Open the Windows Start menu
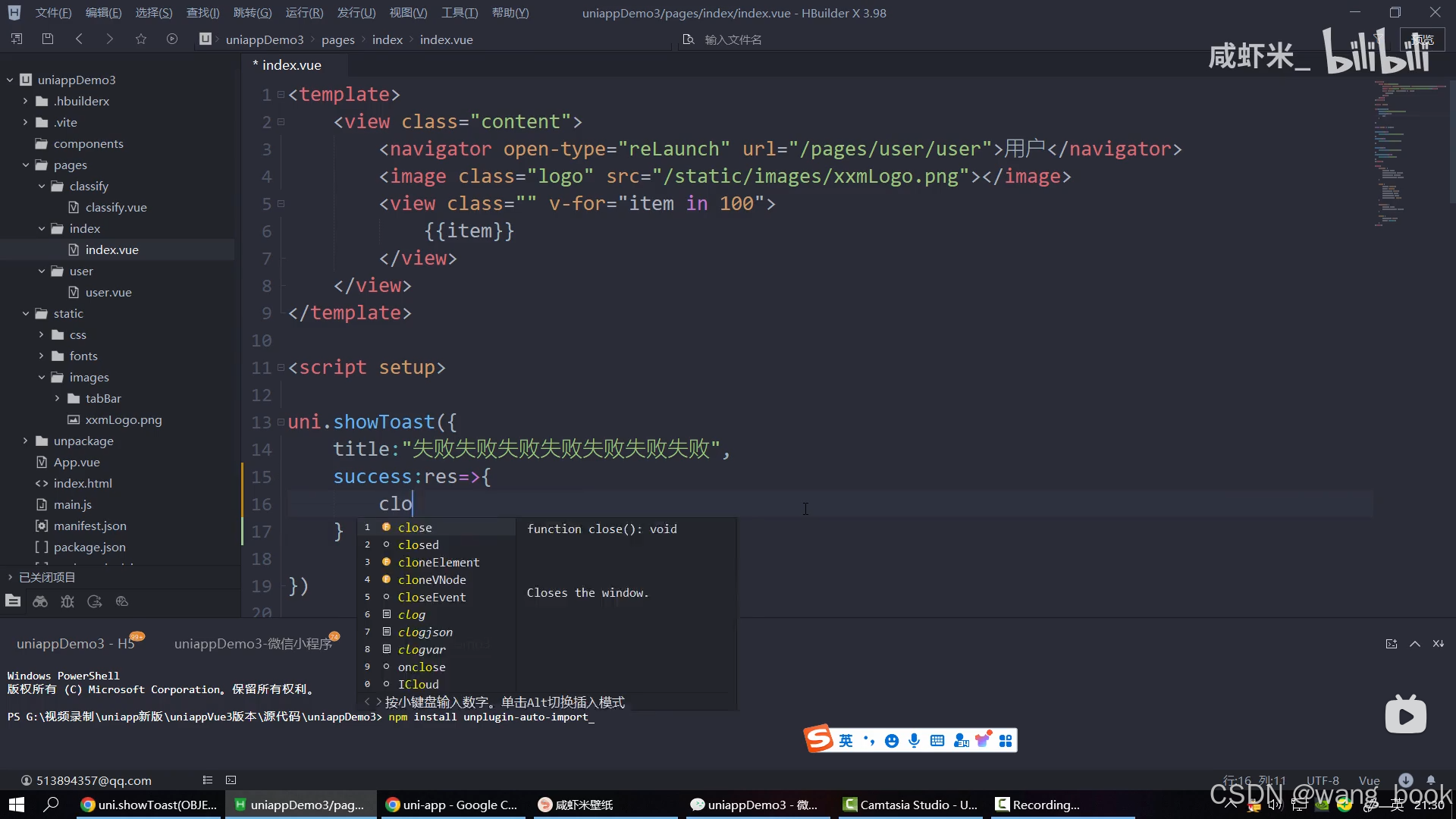The height and width of the screenshot is (819, 1456). pyautogui.click(x=17, y=805)
